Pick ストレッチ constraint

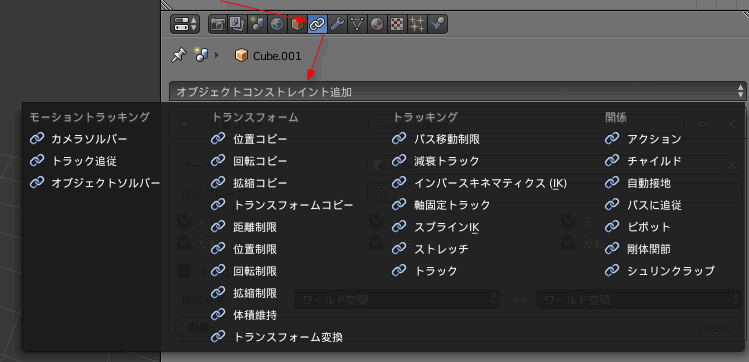[x=430, y=249]
